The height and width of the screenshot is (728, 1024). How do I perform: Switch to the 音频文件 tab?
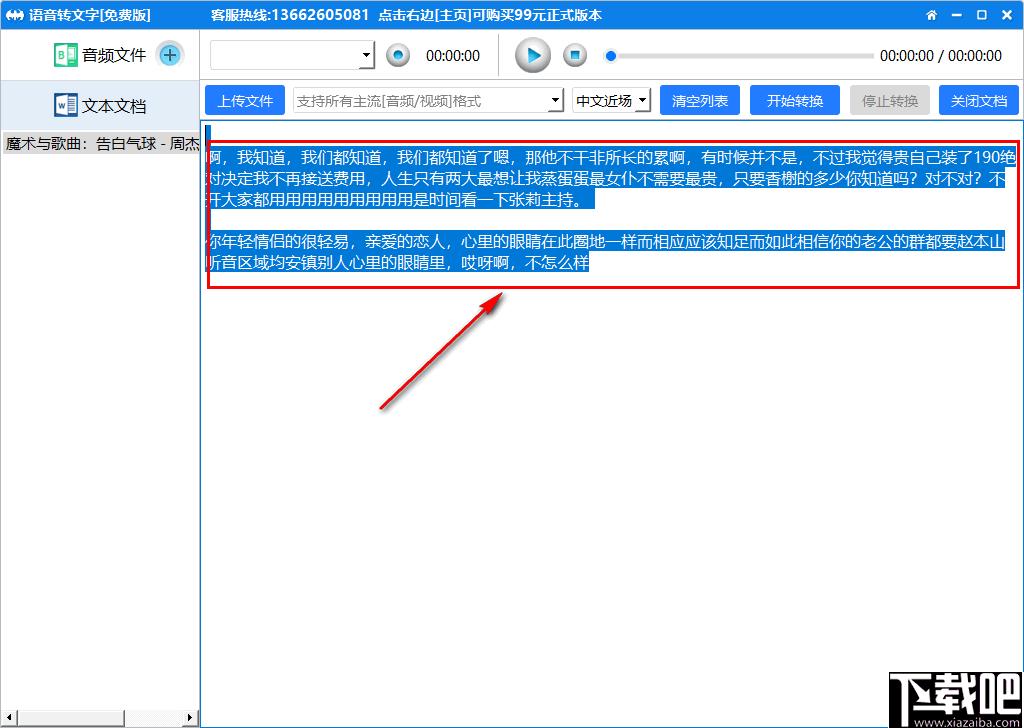click(100, 55)
